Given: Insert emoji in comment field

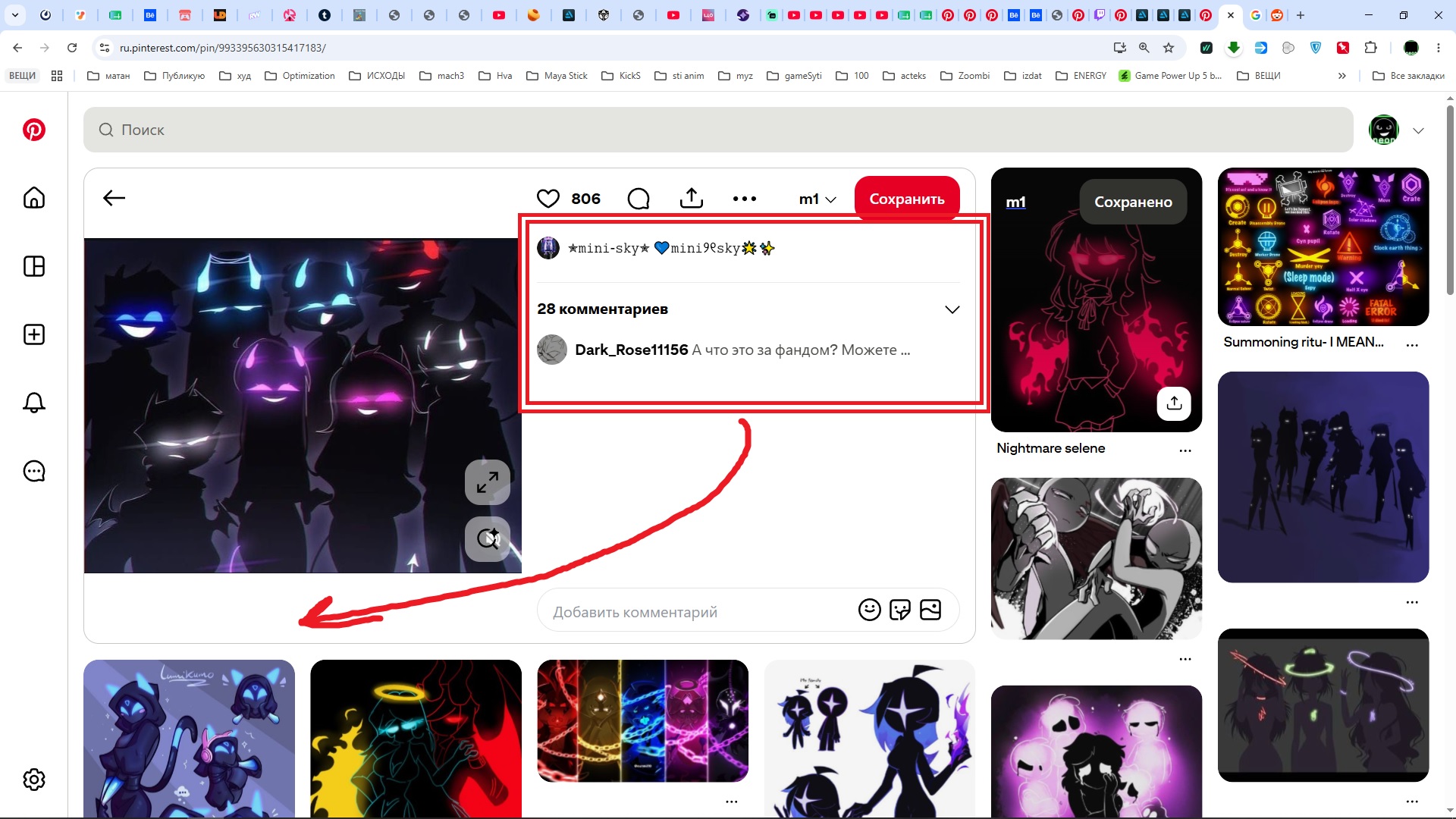Looking at the screenshot, I should coord(870,610).
